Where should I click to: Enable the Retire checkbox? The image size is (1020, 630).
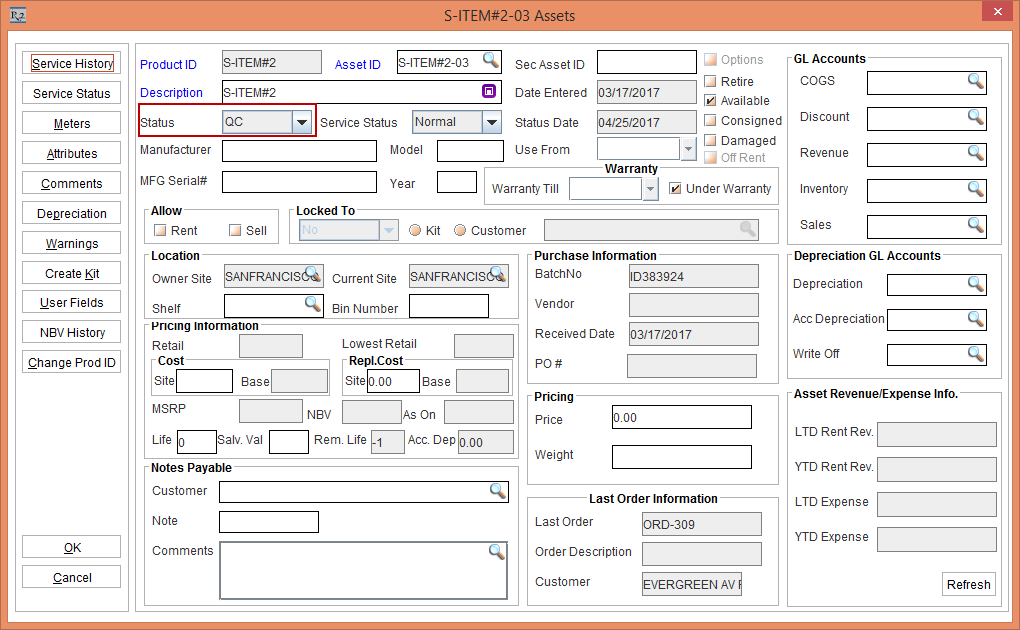[711, 81]
